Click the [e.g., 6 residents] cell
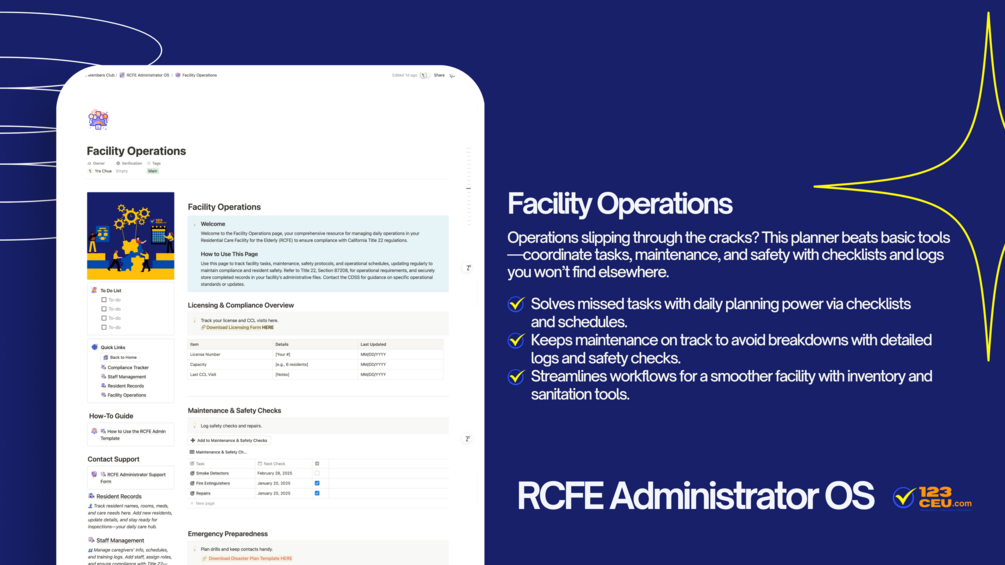This screenshot has height=565, width=1005. tap(315, 364)
